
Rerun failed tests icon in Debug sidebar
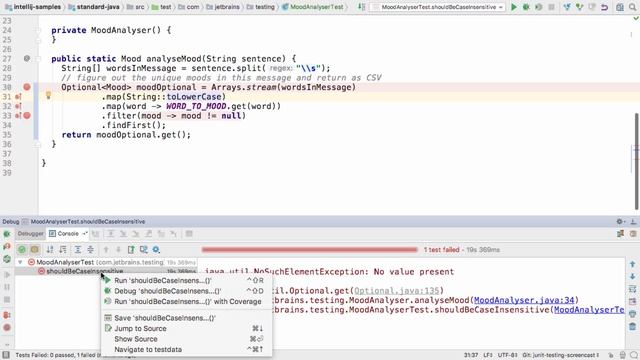click(7, 247)
